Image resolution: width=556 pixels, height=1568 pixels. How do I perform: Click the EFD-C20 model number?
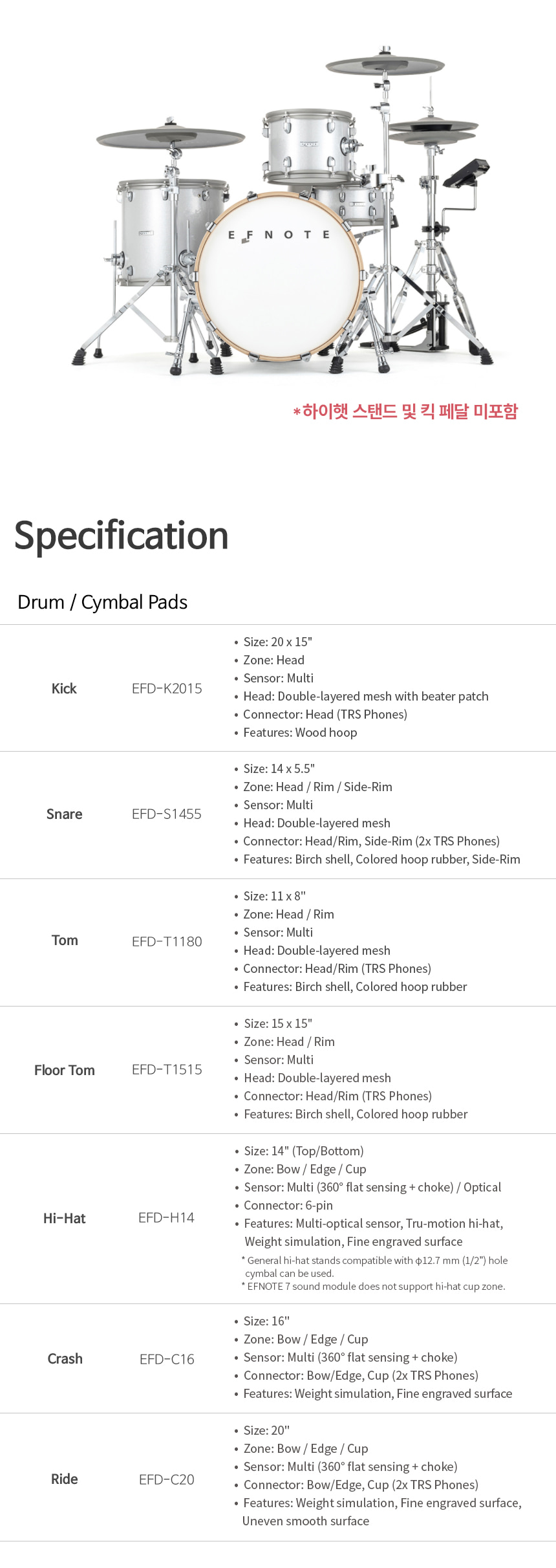click(167, 1479)
